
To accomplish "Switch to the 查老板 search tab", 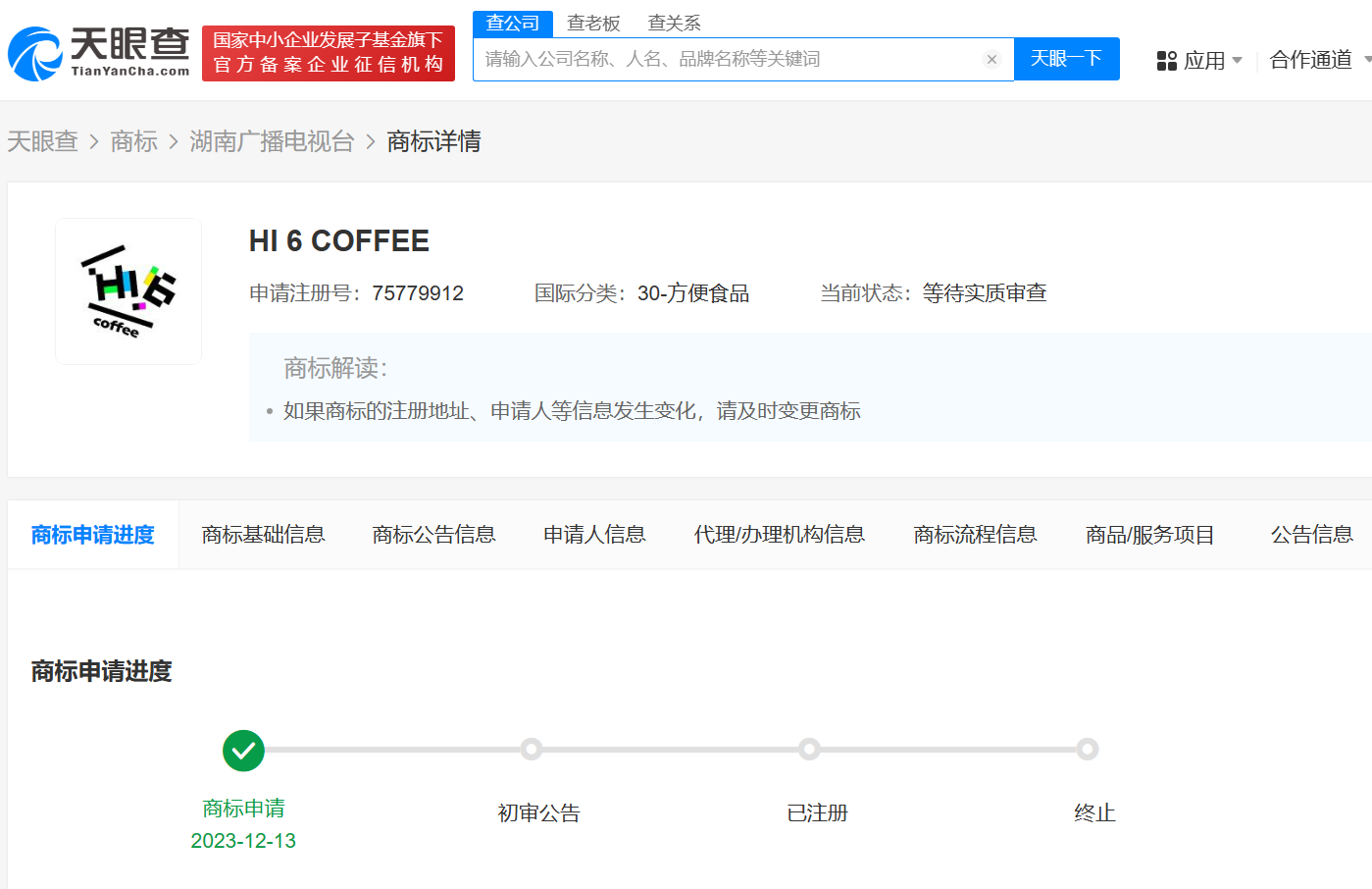I will (593, 23).
